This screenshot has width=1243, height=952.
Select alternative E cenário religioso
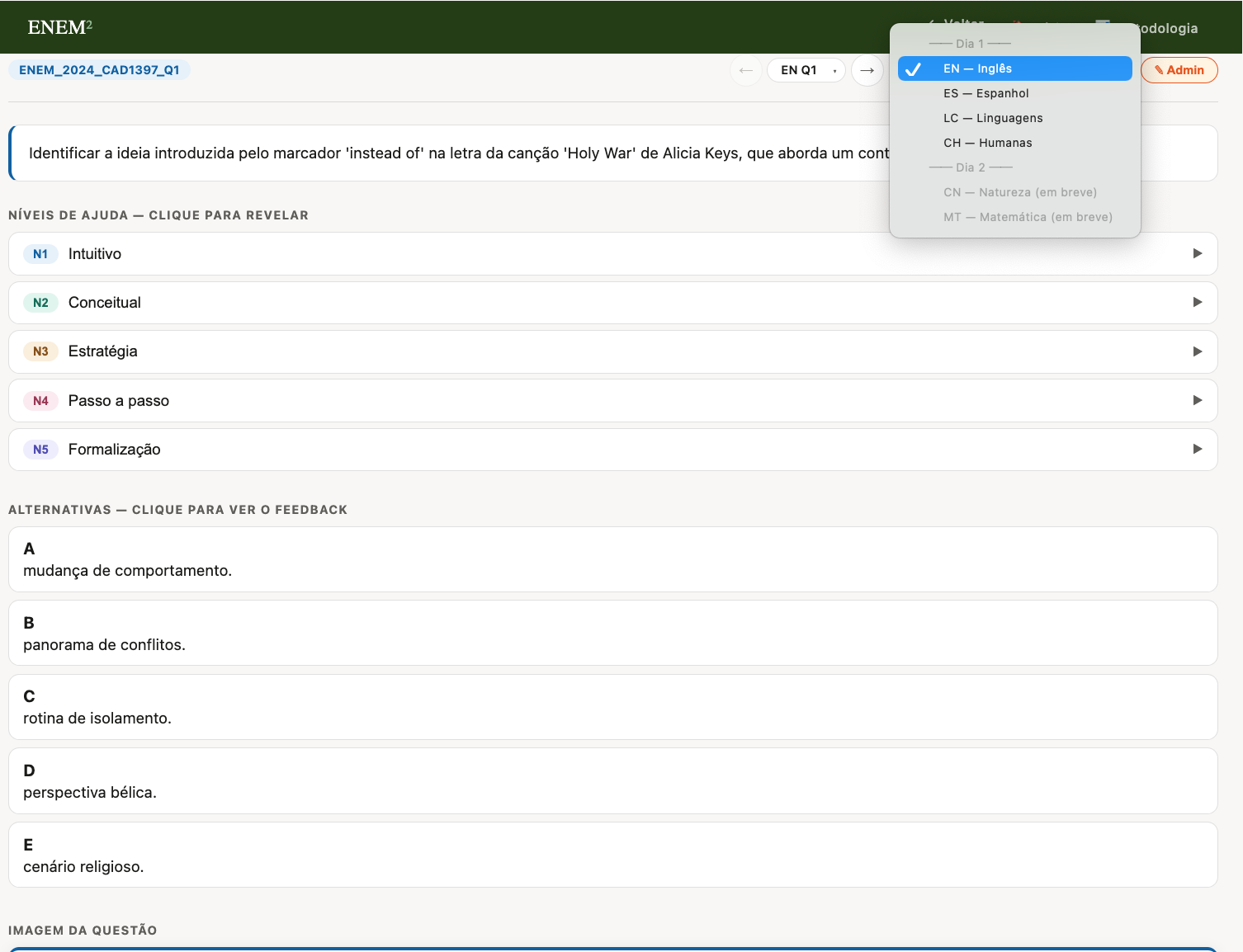612,855
